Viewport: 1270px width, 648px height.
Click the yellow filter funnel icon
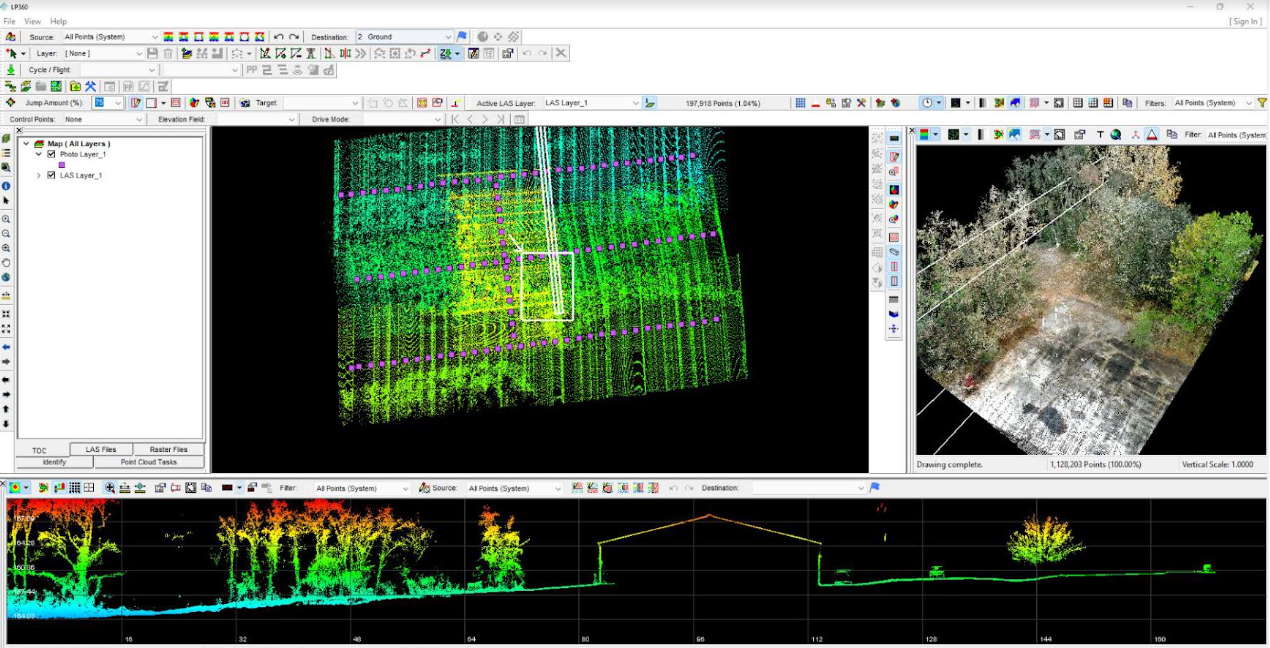coord(1262,103)
